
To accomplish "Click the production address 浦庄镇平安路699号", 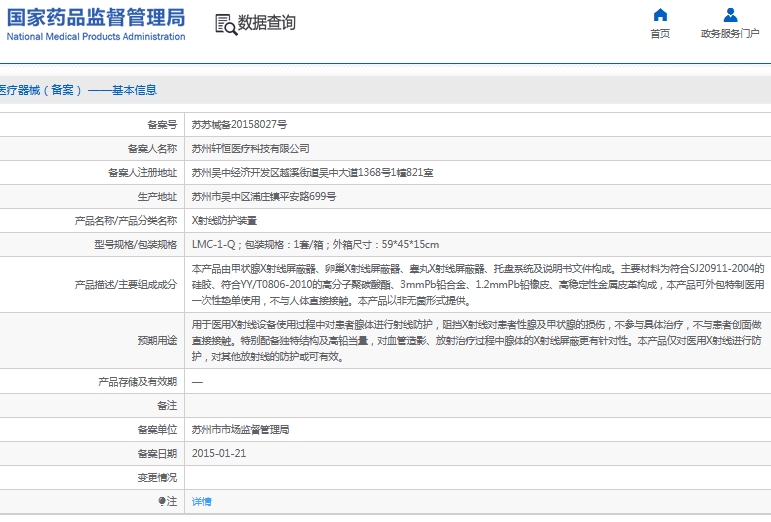I will (x=264, y=197).
